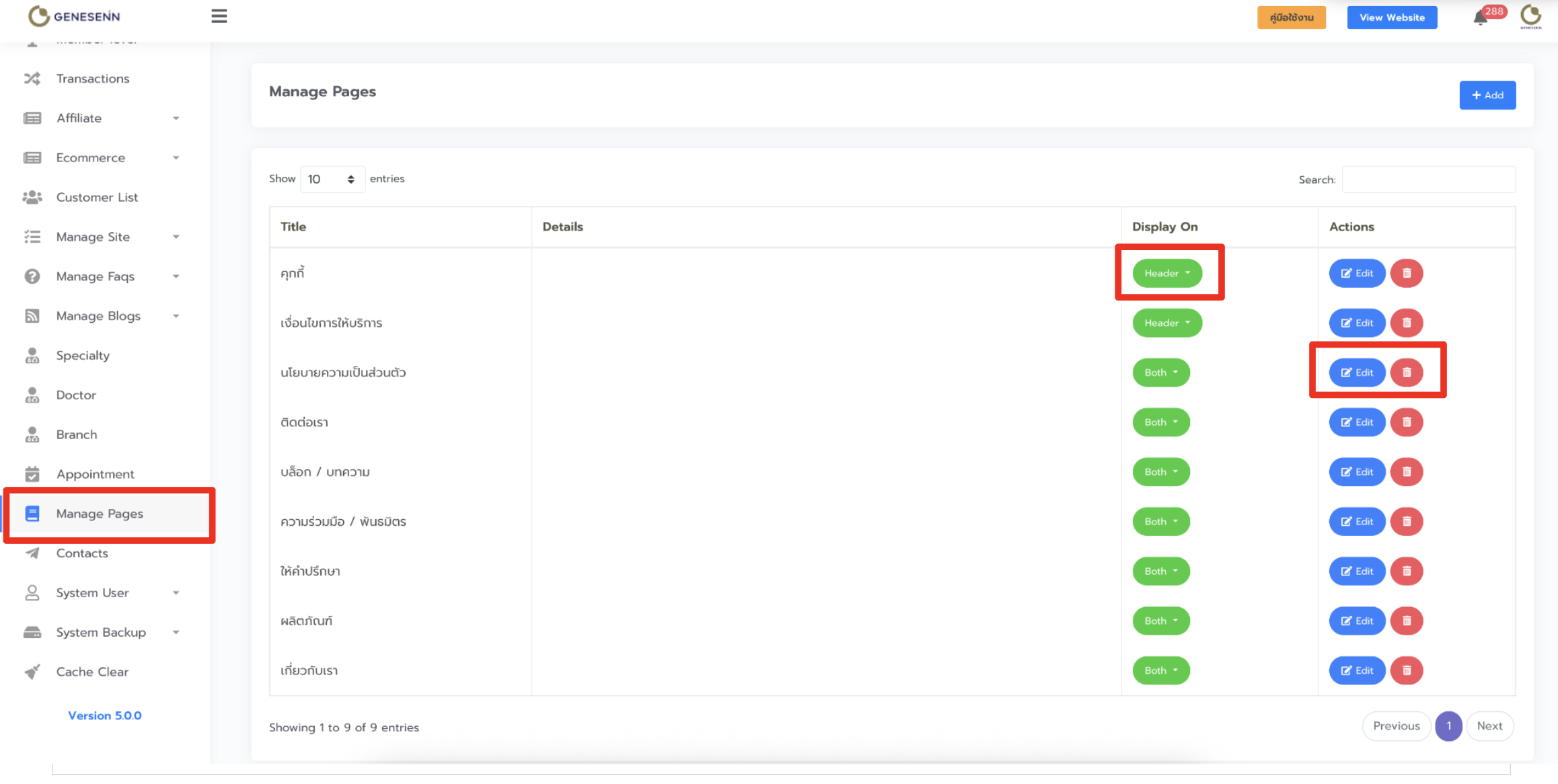Open Appointment in the sidebar
The image size is (1558, 784).
point(95,474)
